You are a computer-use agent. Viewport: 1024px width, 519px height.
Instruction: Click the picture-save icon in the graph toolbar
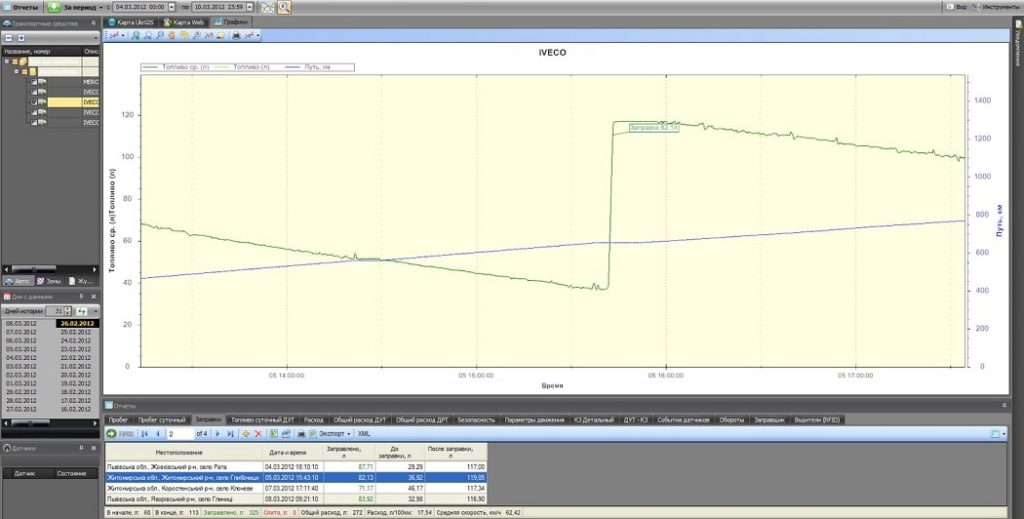pos(220,35)
